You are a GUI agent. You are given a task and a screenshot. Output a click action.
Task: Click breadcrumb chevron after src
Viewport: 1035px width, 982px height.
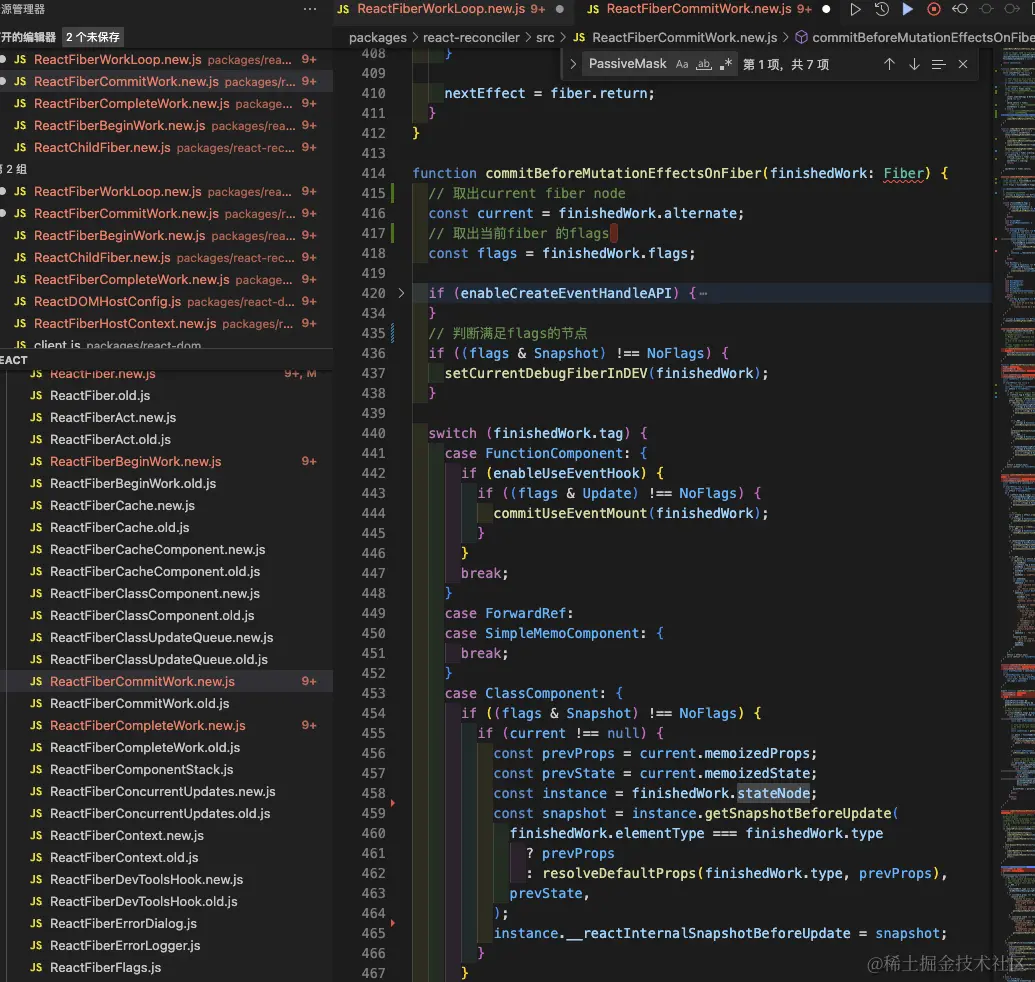tap(563, 38)
